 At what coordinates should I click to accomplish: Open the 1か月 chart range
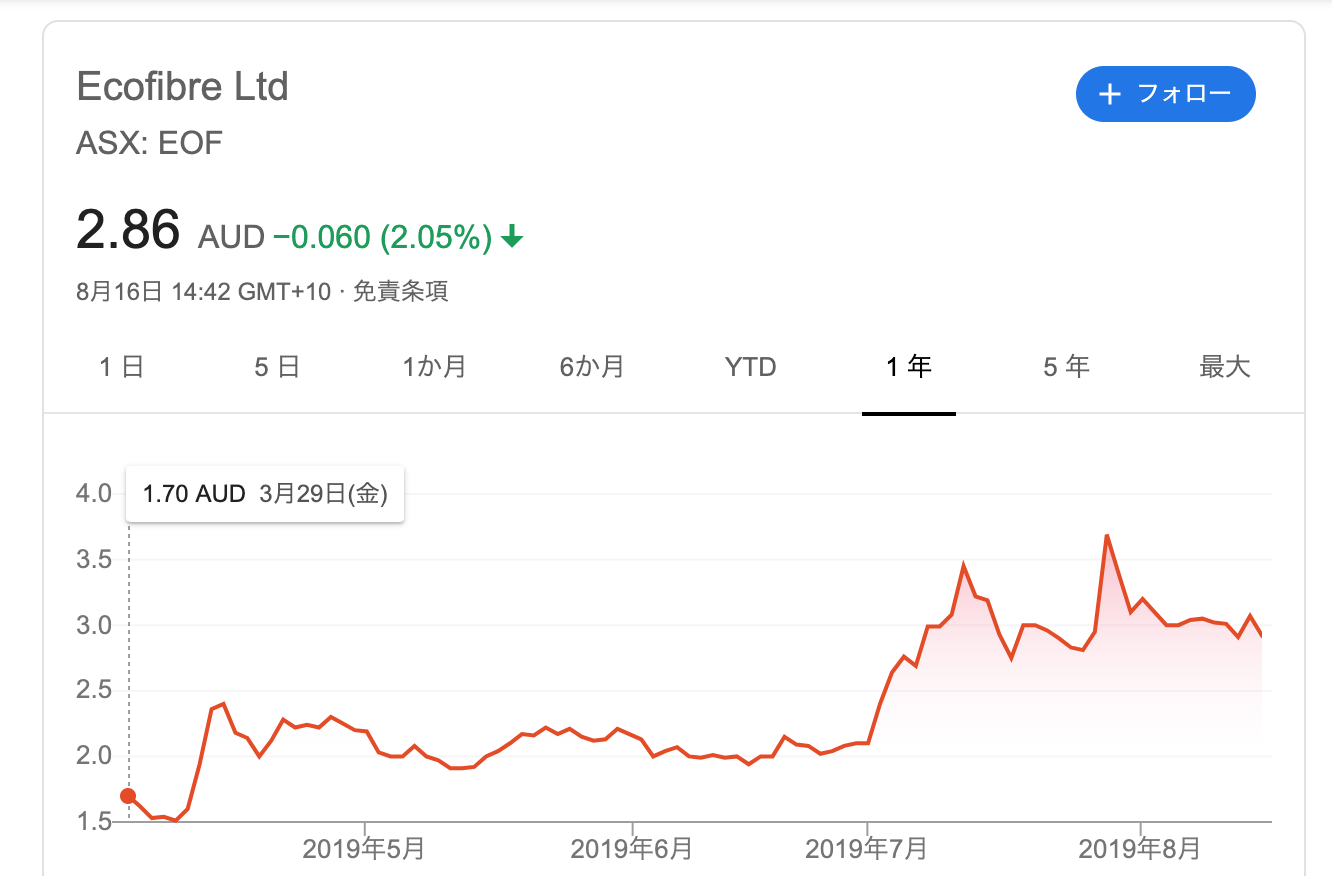pyautogui.click(x=434, y=367)
